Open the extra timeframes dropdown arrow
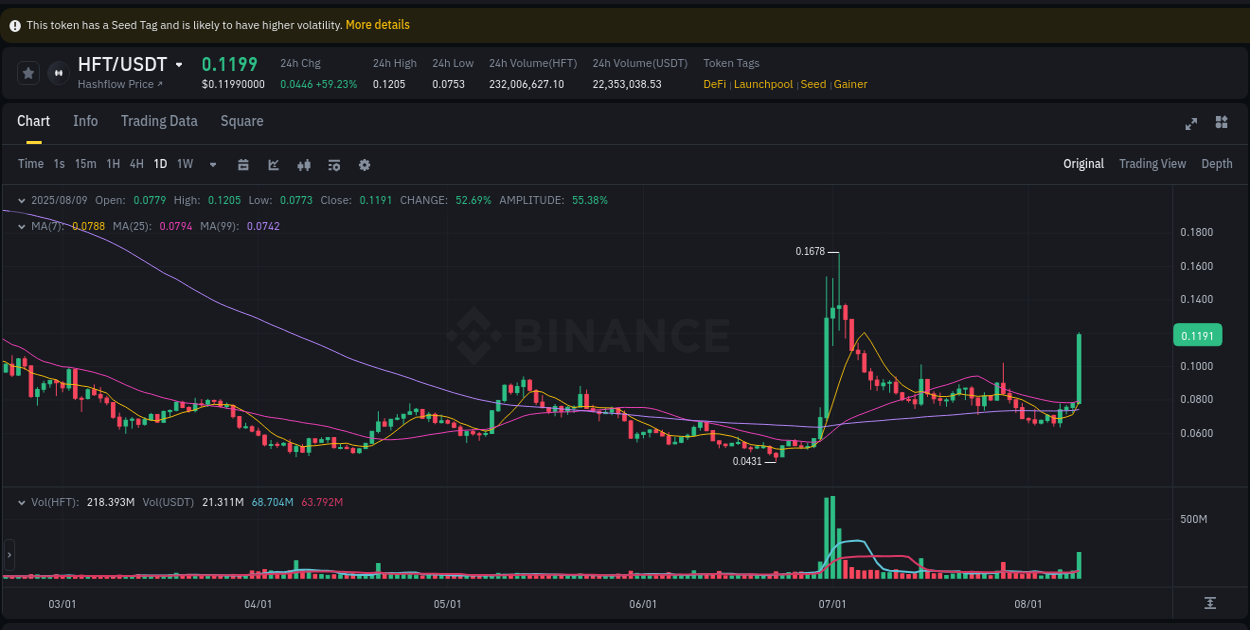Viewport: 1250px width, 630px height. 211,163
